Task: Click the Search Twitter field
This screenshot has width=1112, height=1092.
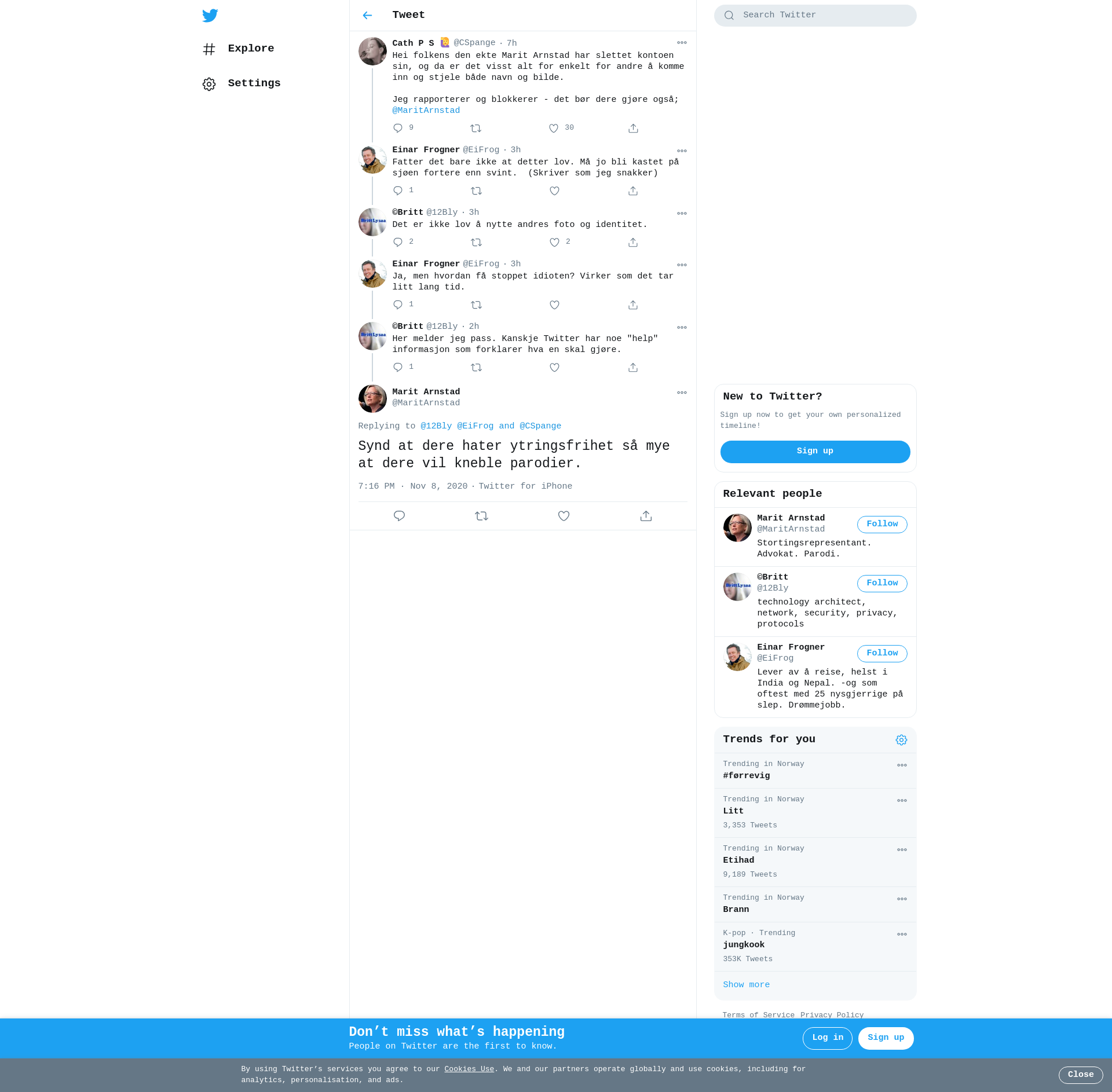Action: point(815,16)
